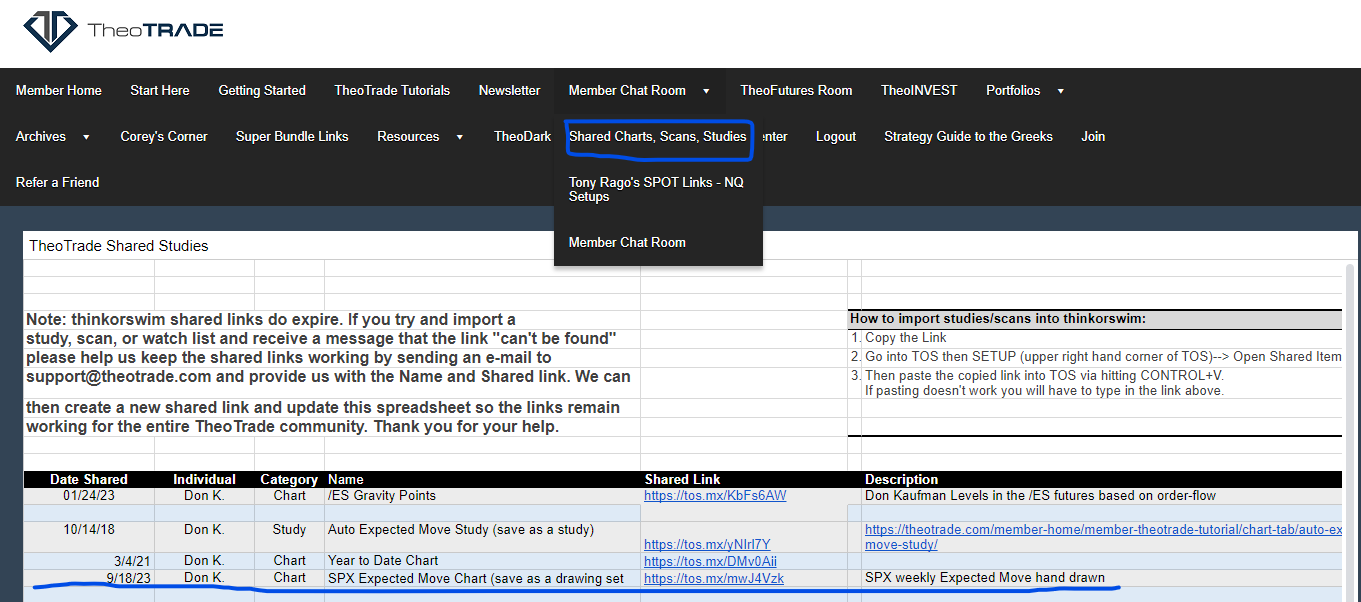Click the TheoTrade logo icon
Screen dimensions: 1361x602
click(x=50, y=31)
